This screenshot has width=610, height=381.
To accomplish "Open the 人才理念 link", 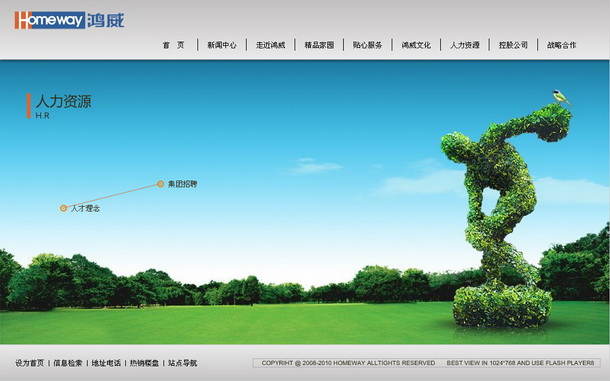I will point(85,208).
